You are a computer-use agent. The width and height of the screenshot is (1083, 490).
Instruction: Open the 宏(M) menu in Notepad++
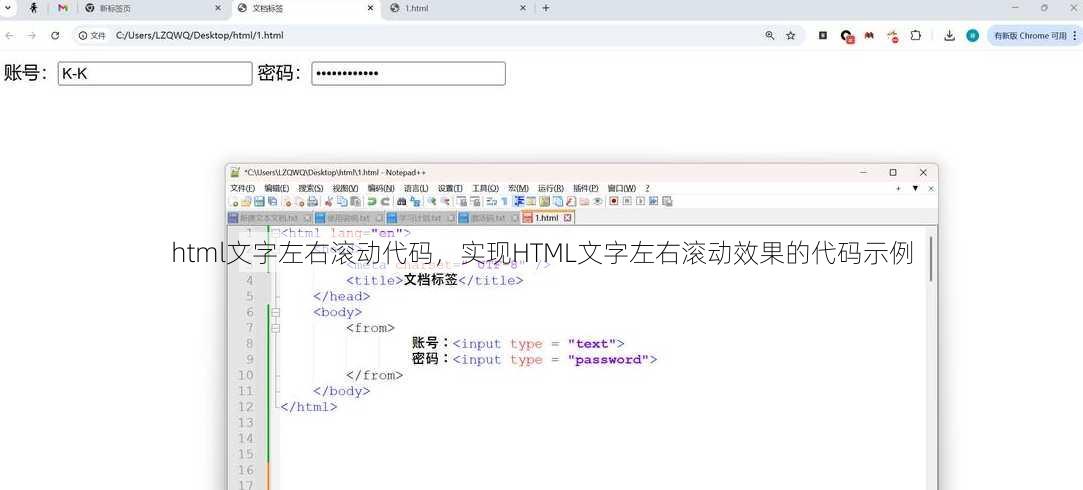pyautogui.click(x=518, y=188)
